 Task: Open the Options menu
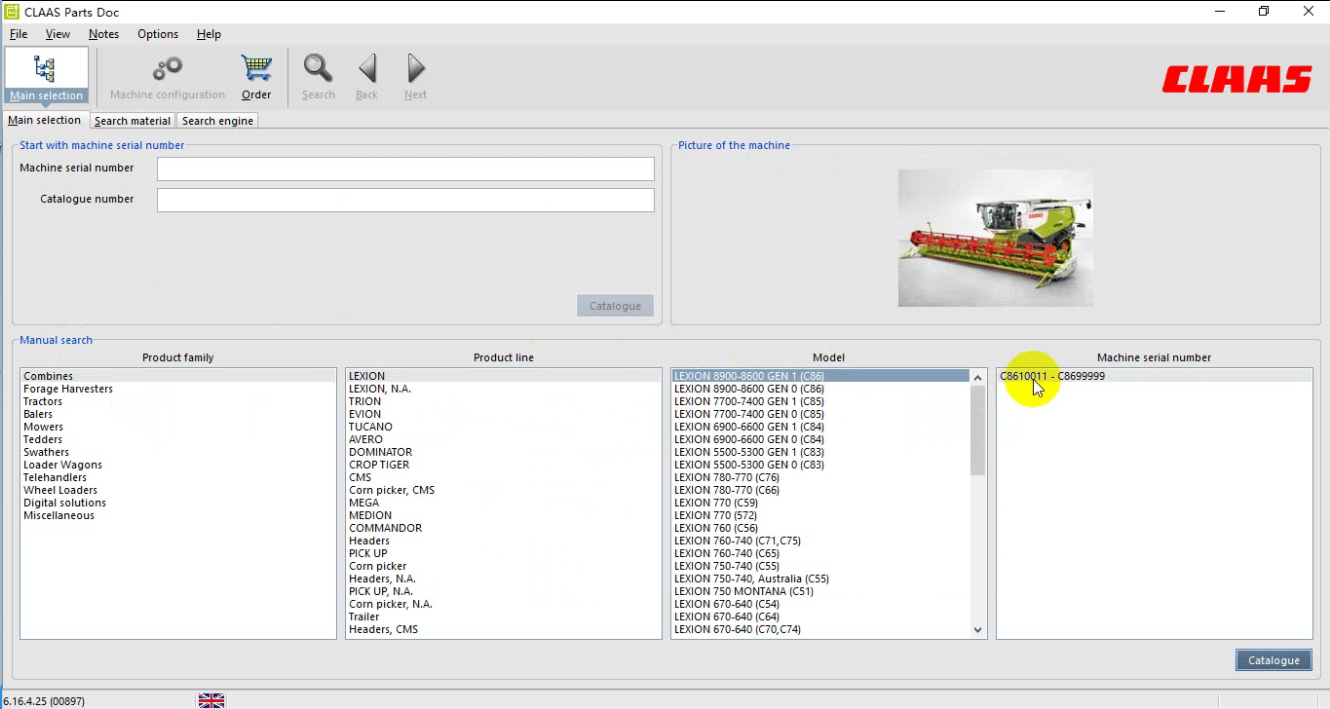[x=158, y=34]
